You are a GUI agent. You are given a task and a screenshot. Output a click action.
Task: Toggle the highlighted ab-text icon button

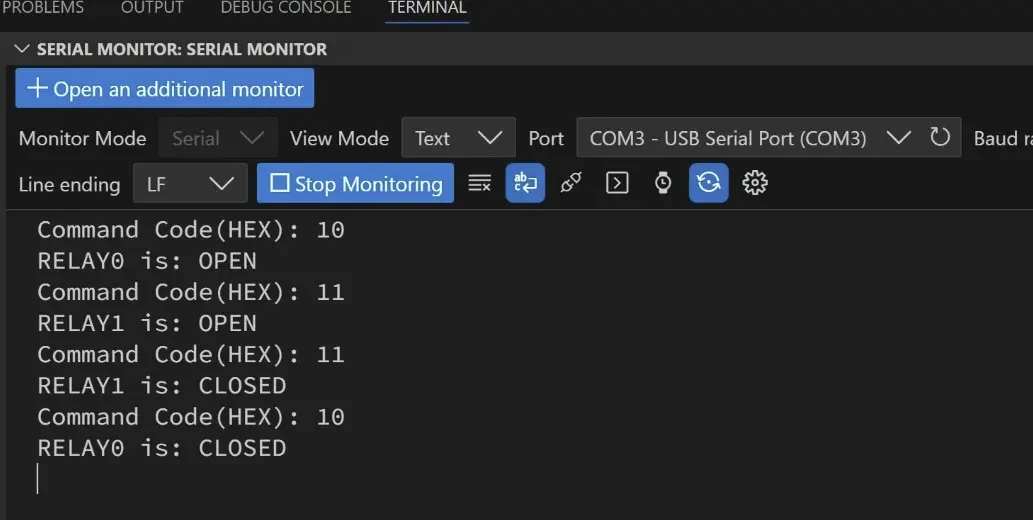coord(525,183)
